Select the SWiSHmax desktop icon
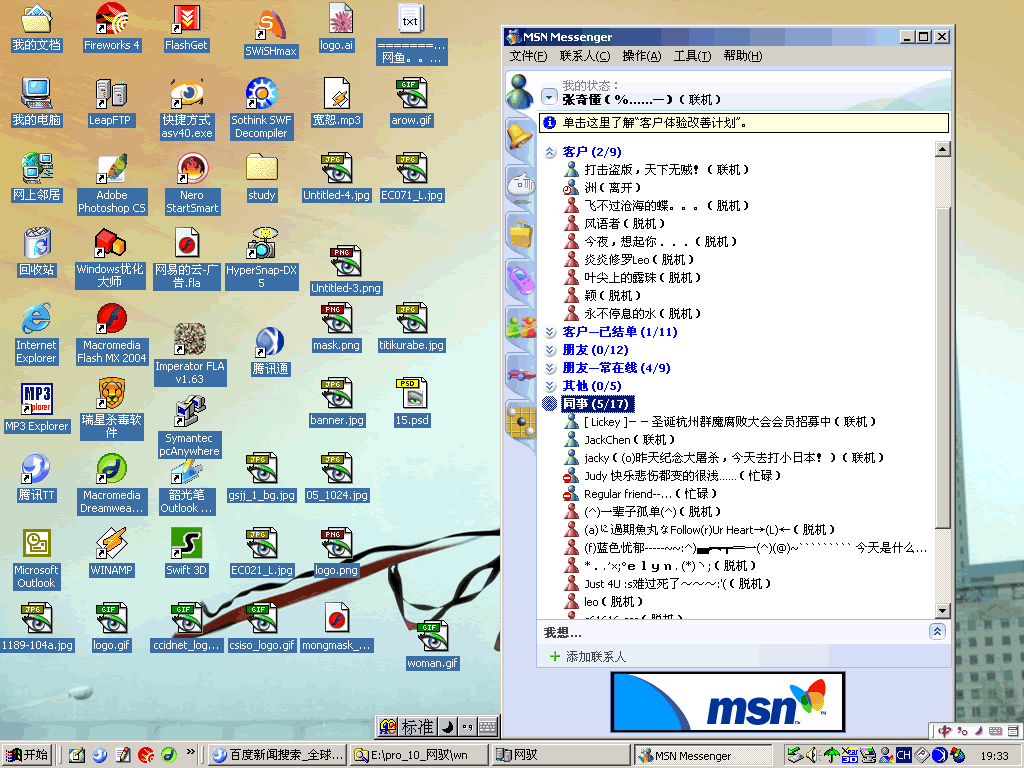Screen dimensions: 1024x768 coord(270,33)
